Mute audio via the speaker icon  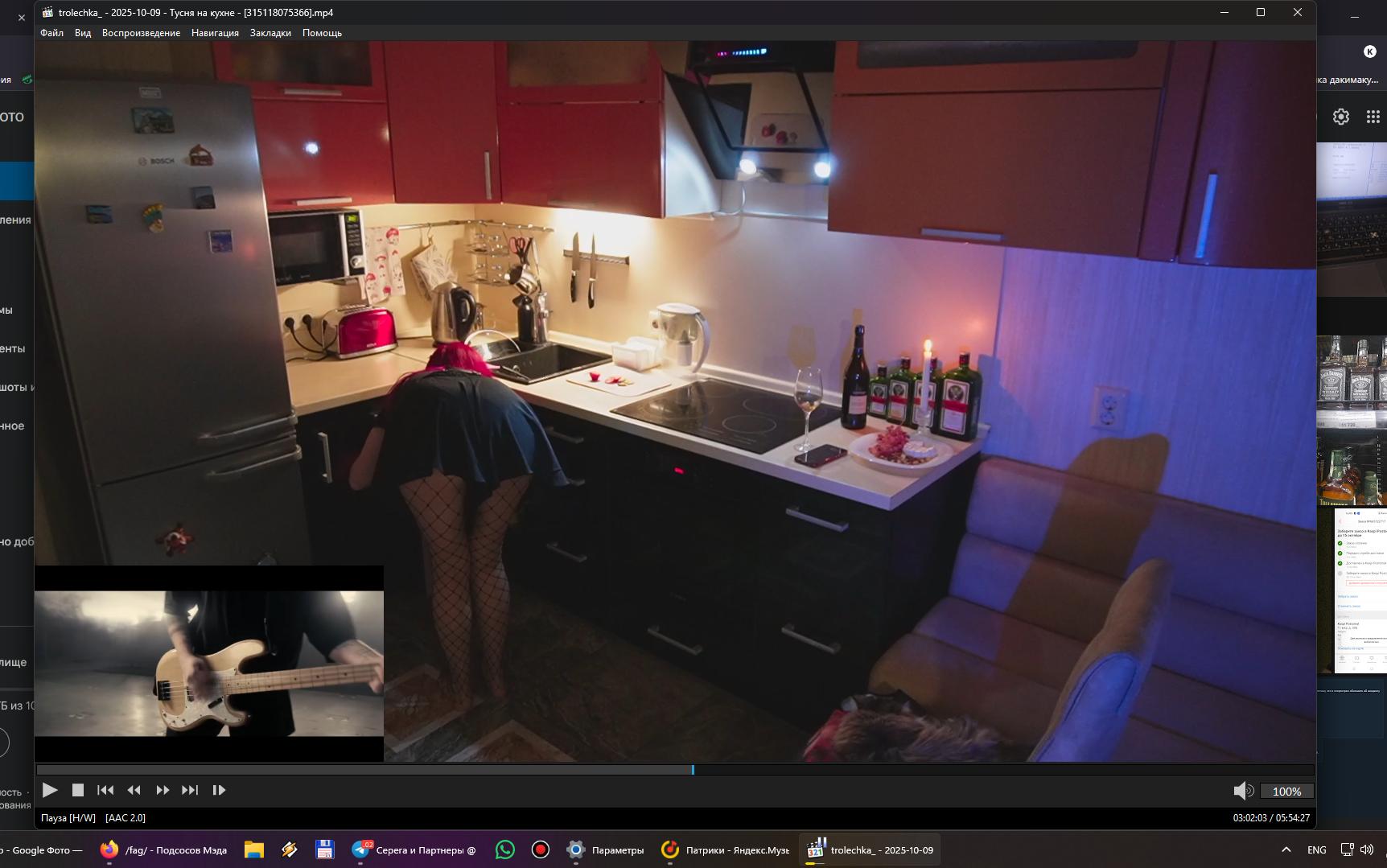[1243, 791]
